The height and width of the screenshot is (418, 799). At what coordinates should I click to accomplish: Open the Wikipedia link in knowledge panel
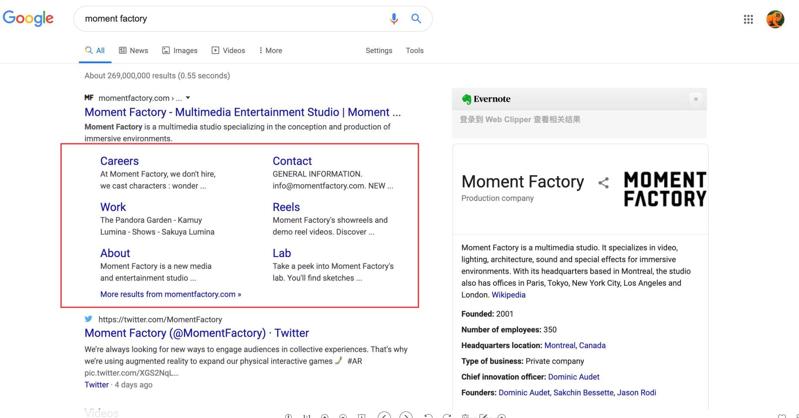(x=508, y=295)
